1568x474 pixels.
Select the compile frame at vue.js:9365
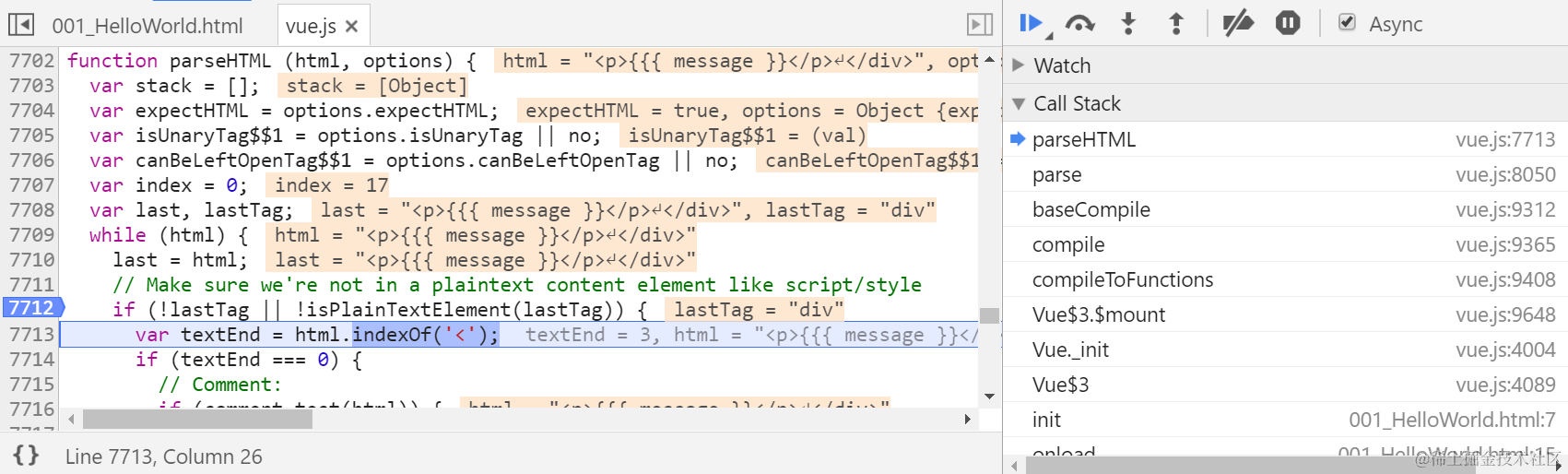pos(1285,244)
